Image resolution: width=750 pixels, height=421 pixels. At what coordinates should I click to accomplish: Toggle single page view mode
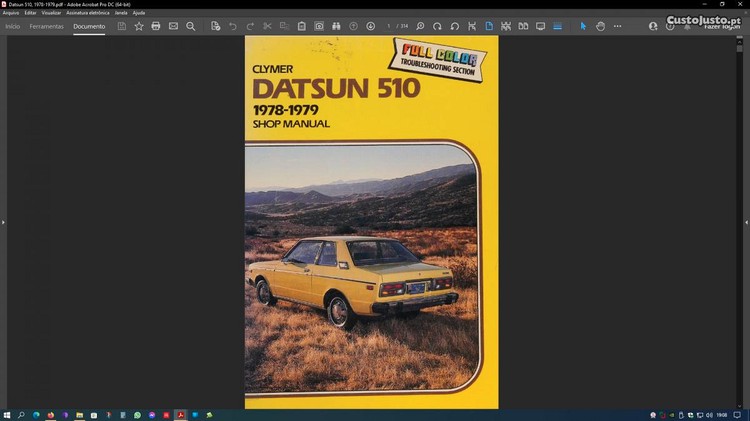pyautogui.click(x=489, y=26)
